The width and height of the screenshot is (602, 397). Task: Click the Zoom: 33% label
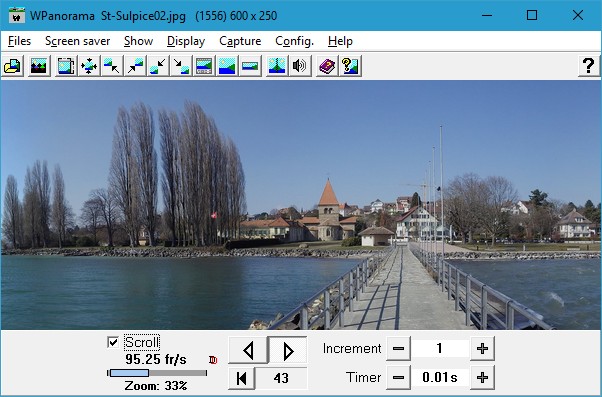click(x=156, y=385)
